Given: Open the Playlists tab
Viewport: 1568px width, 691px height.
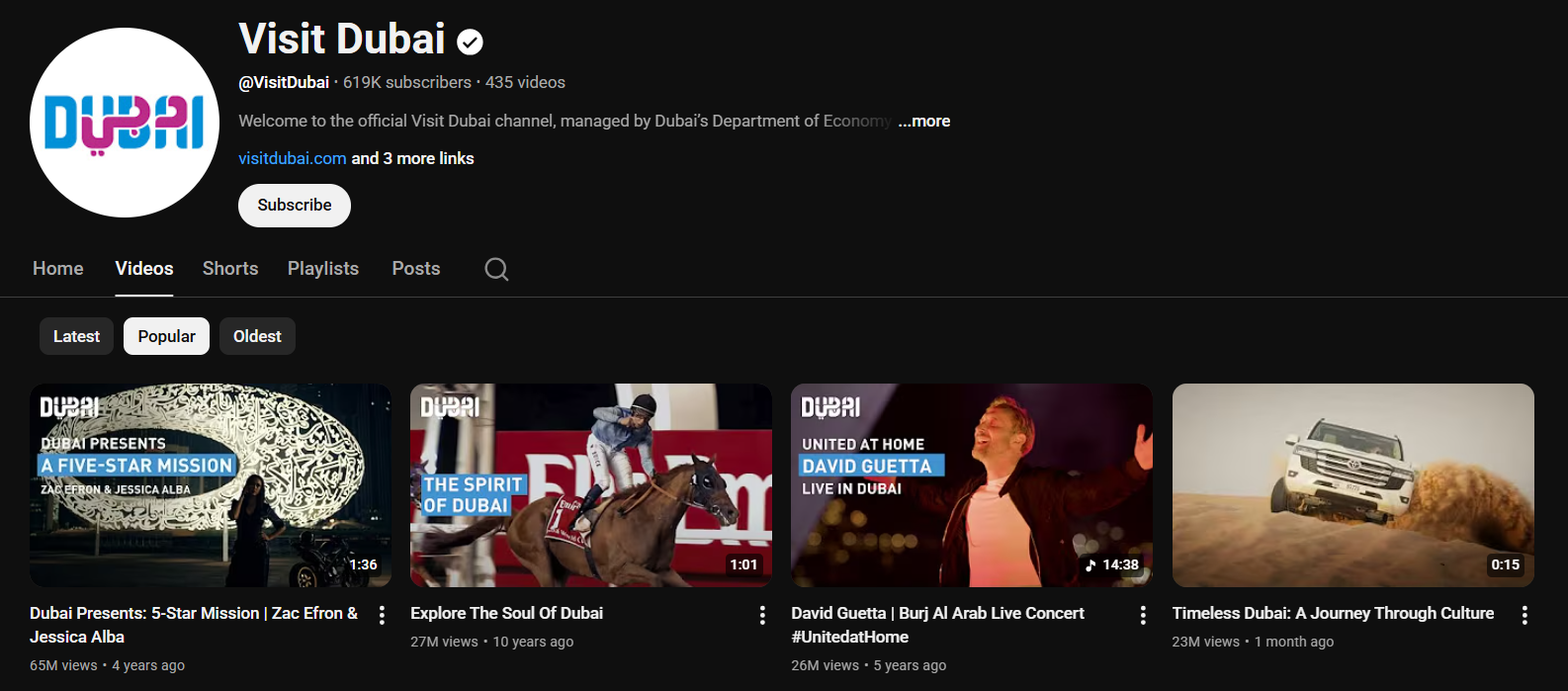Looking at the screenshot, I should pyautogui.click(x=323, y=268).
